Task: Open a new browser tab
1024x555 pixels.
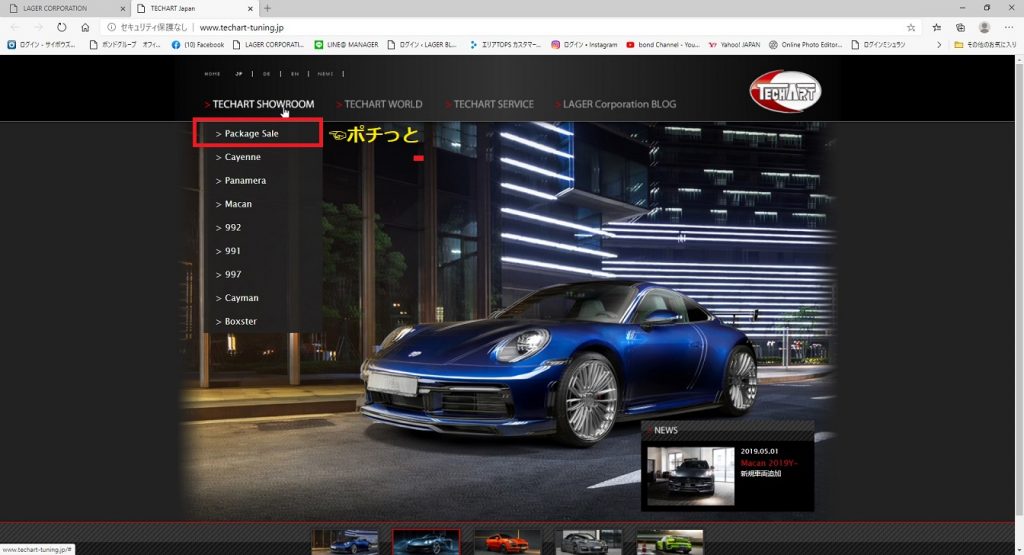Action: pos(267,8)
